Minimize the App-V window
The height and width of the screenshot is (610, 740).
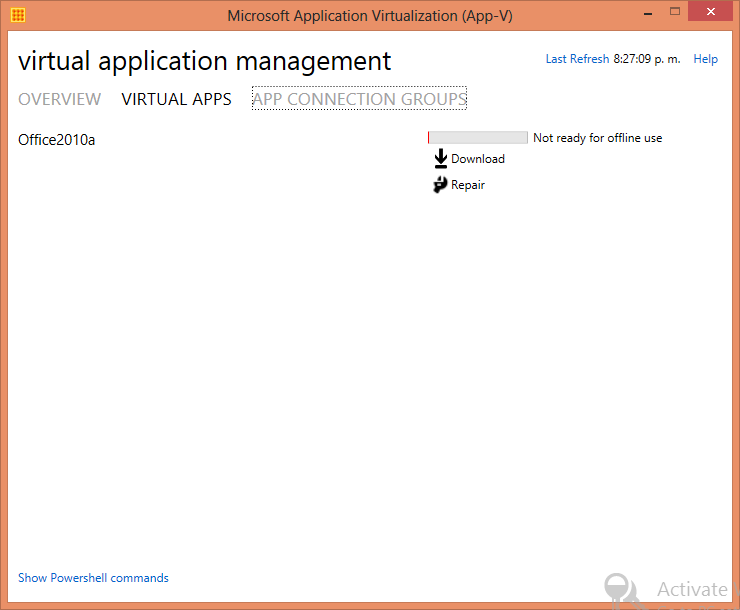pyautogui.click(x=648, y=13)
